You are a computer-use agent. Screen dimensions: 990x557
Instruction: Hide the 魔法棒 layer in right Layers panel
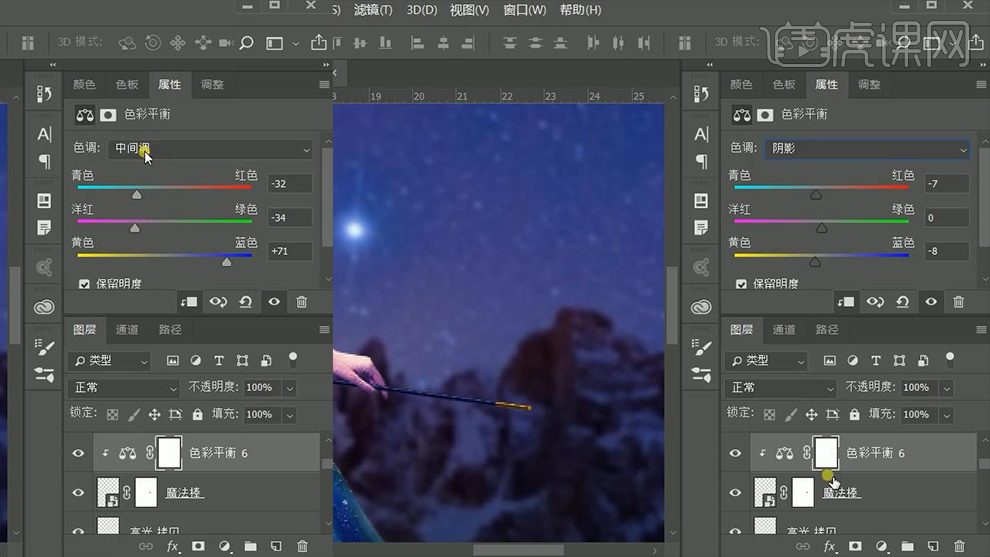(735, 492)
